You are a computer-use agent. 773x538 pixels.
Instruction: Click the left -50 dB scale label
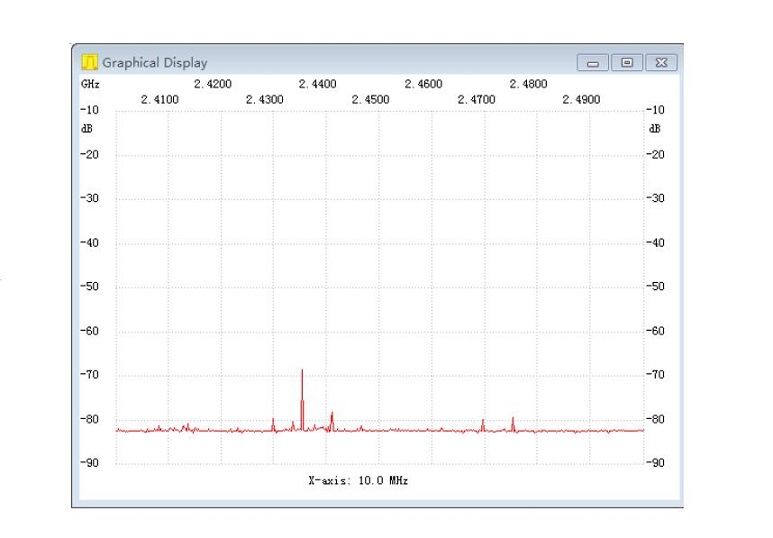point(89,287)
